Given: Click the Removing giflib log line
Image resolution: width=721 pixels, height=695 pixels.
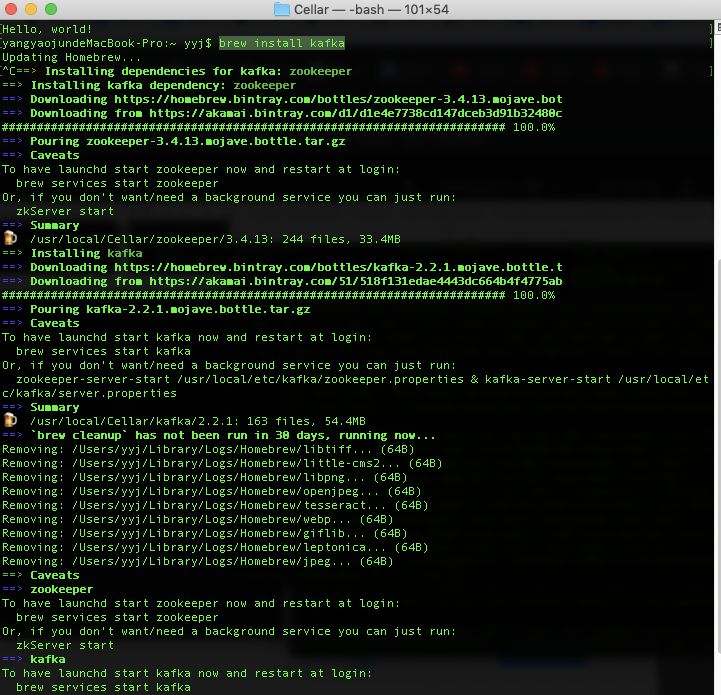Looking at the screenshot, I should pyautogui.click(x=205, y=534).
